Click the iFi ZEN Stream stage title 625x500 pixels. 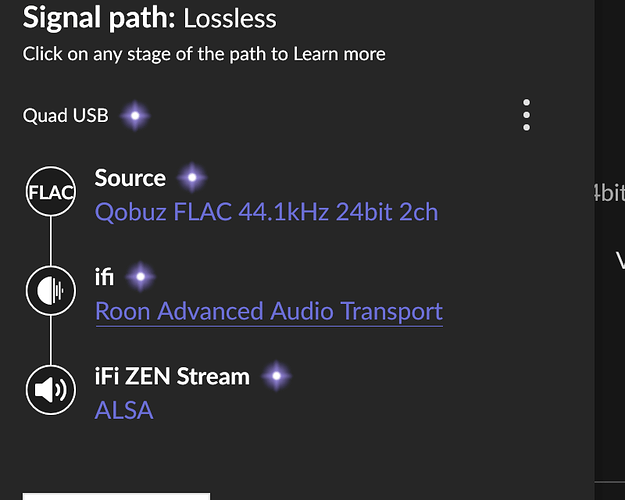172,377
